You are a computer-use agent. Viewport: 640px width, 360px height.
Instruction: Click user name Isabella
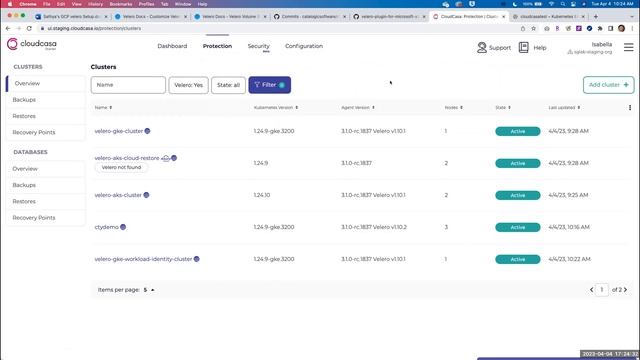coord(602,44)
